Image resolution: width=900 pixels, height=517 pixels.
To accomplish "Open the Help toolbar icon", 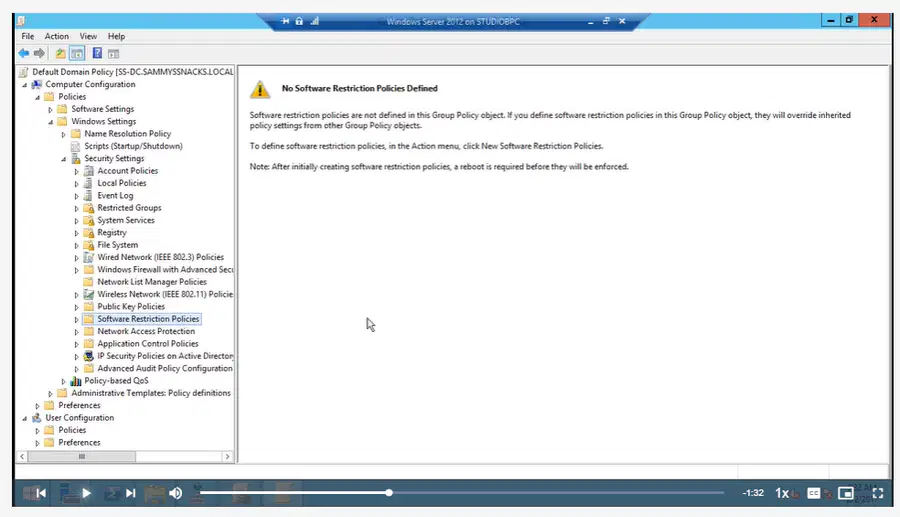I will coord(97,53).
